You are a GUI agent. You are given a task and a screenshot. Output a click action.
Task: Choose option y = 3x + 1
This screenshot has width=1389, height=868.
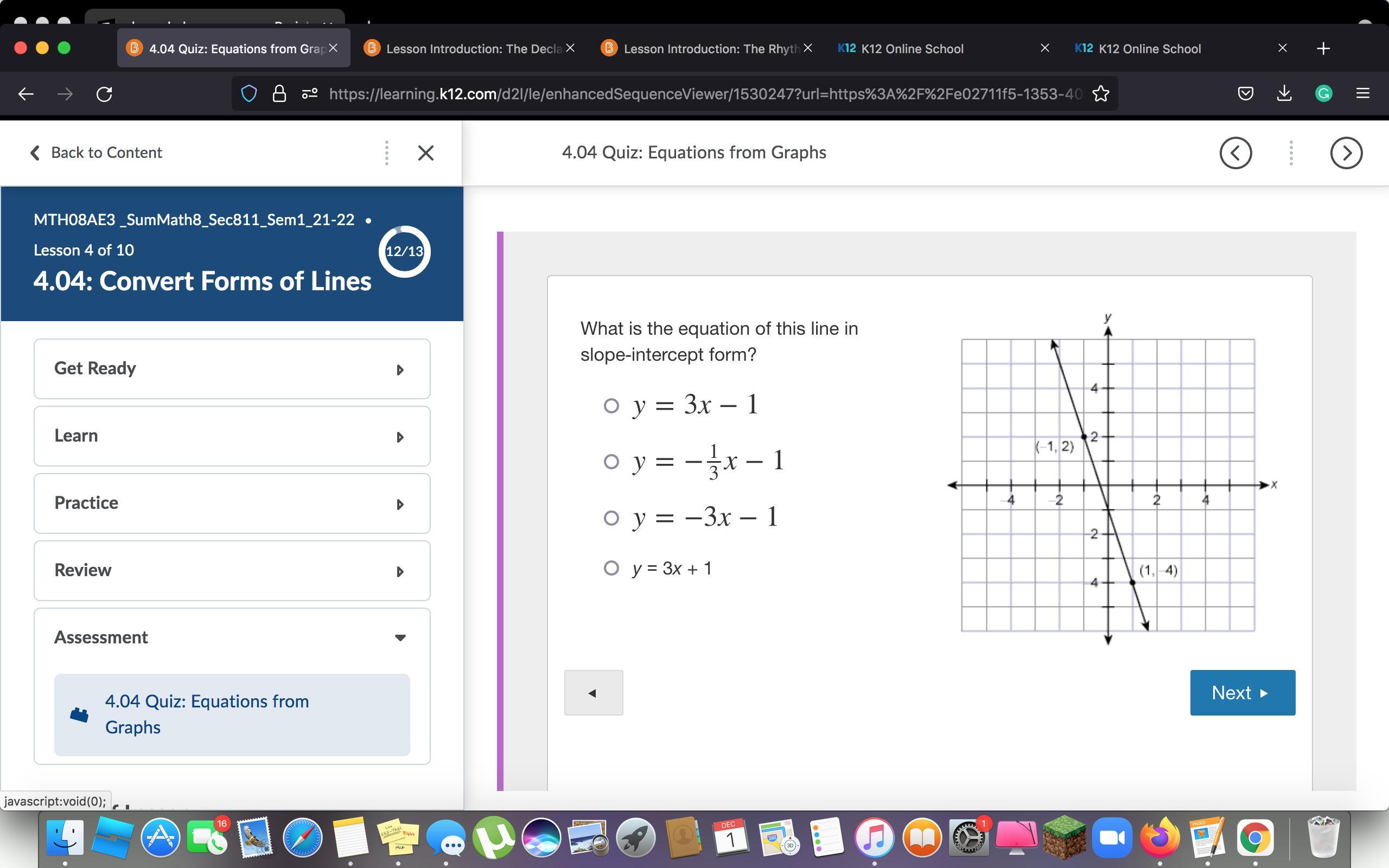611,569
